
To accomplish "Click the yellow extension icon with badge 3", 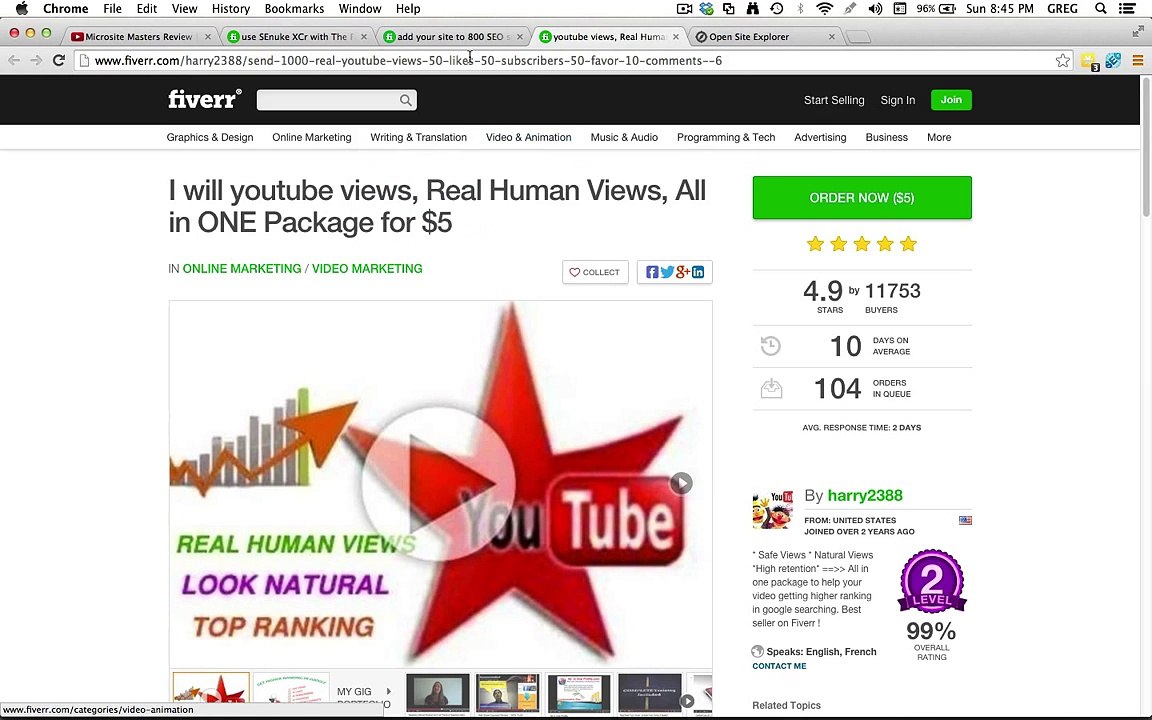I will (x=1089, y=61).
